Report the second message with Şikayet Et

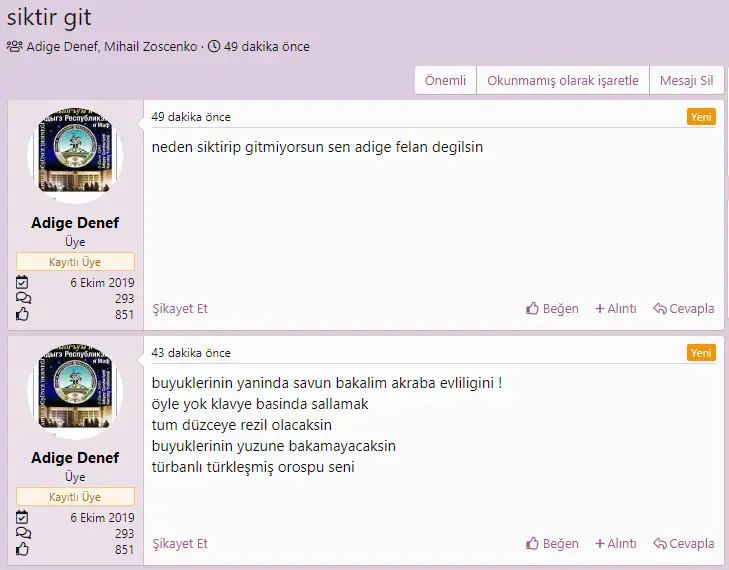180,544
